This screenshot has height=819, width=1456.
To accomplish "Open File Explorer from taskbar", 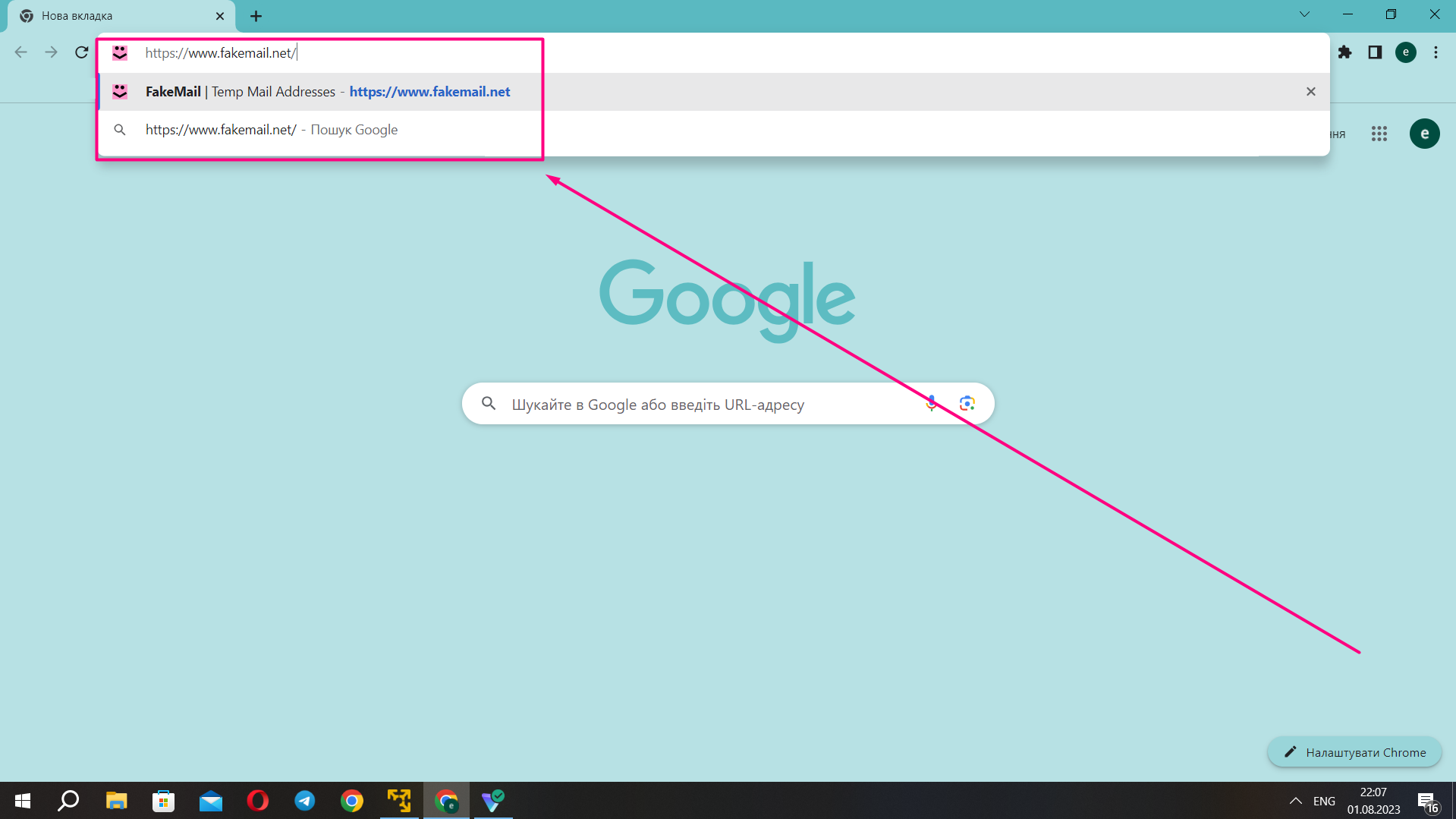I will 116,801.
